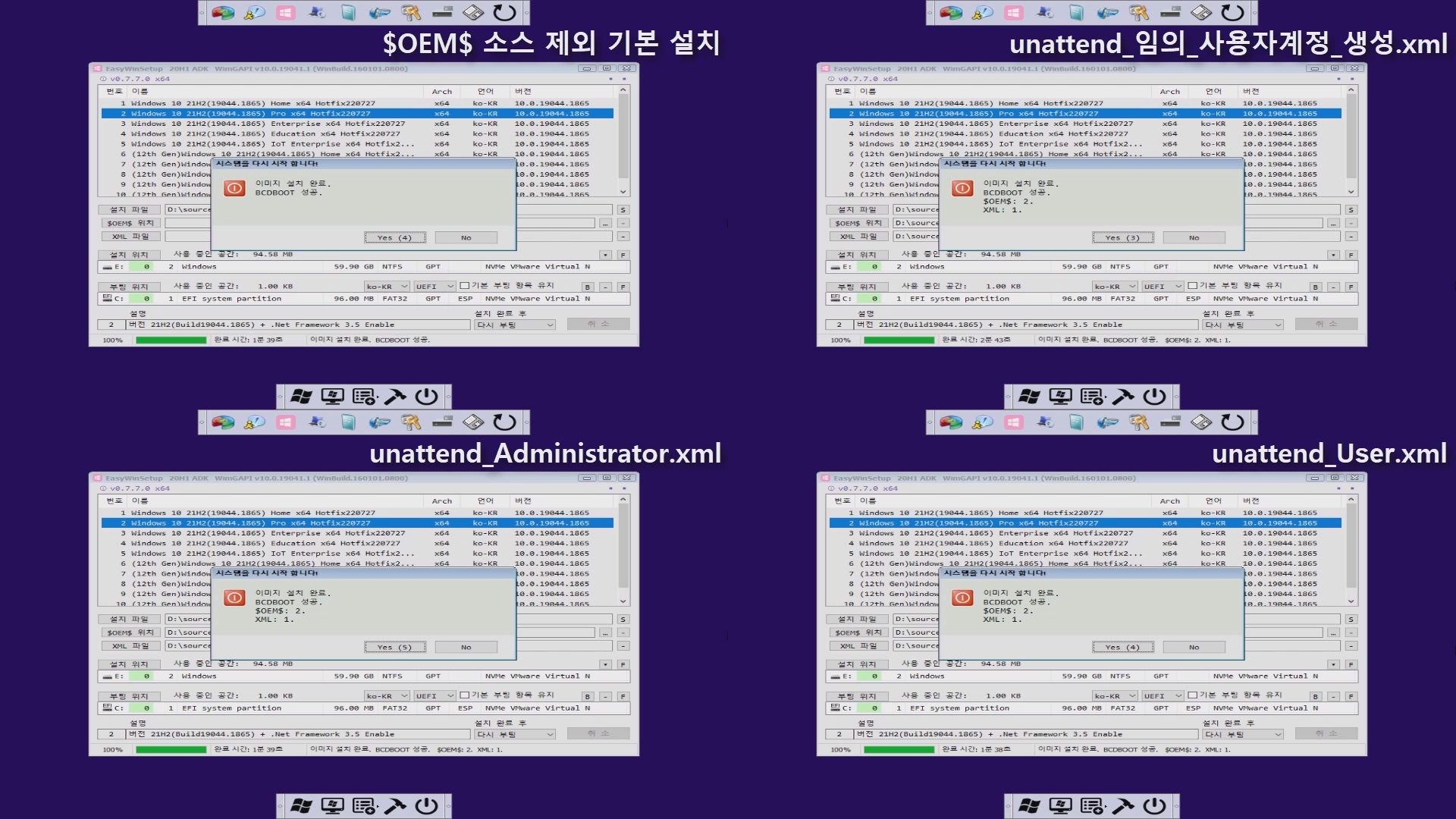This screenshot has height=819, width=1456.
Task: Click the pie-chart partition icon above the unattend_Administrator.xml heading
Action: point(222,422)
